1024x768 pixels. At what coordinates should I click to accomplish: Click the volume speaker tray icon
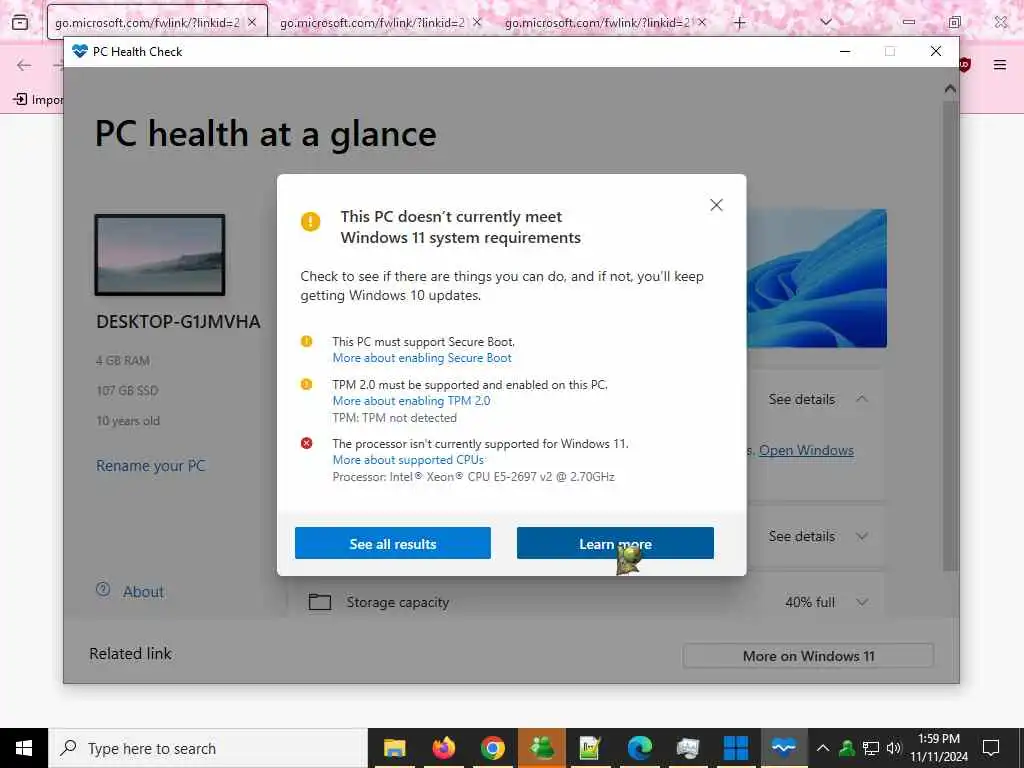(893, 748)
